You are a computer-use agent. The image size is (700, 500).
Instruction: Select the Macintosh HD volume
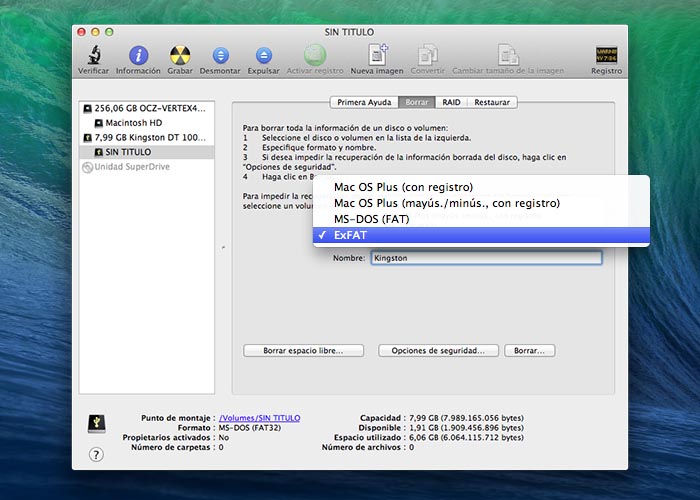(x=146, y=123)
